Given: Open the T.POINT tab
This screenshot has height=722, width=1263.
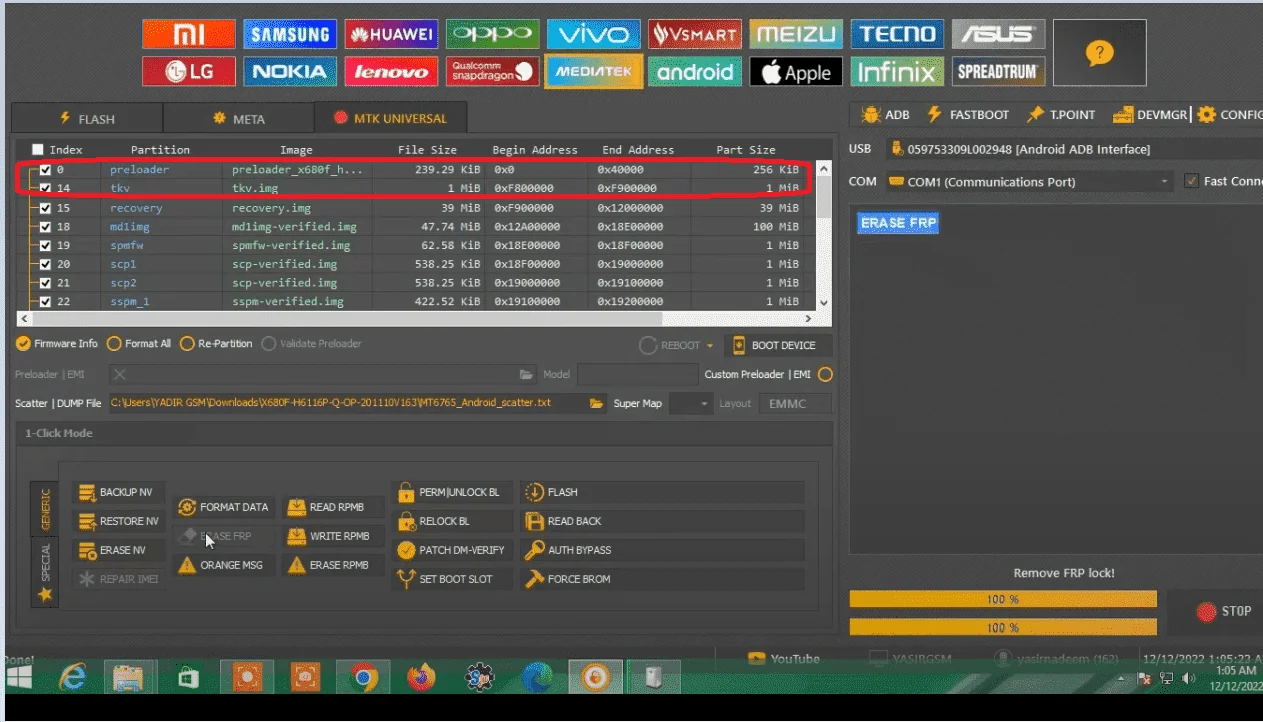Looking at the screenshot, I should click(x=1060, y=114).
